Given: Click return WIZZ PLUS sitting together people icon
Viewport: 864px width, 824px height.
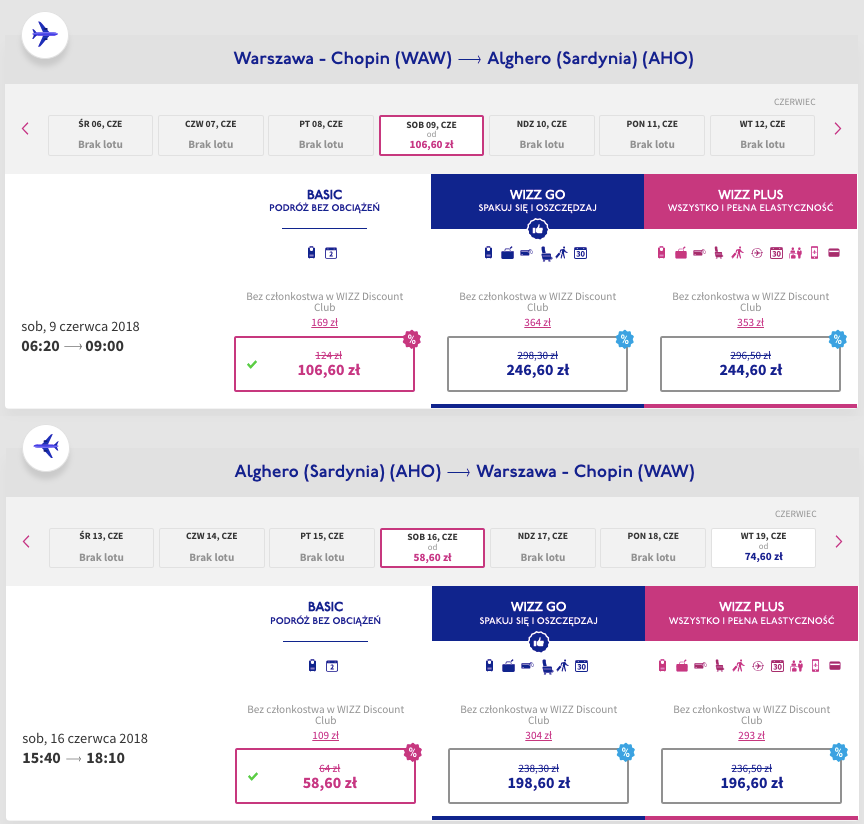Looking at the screenshot, I should [797, 666].
